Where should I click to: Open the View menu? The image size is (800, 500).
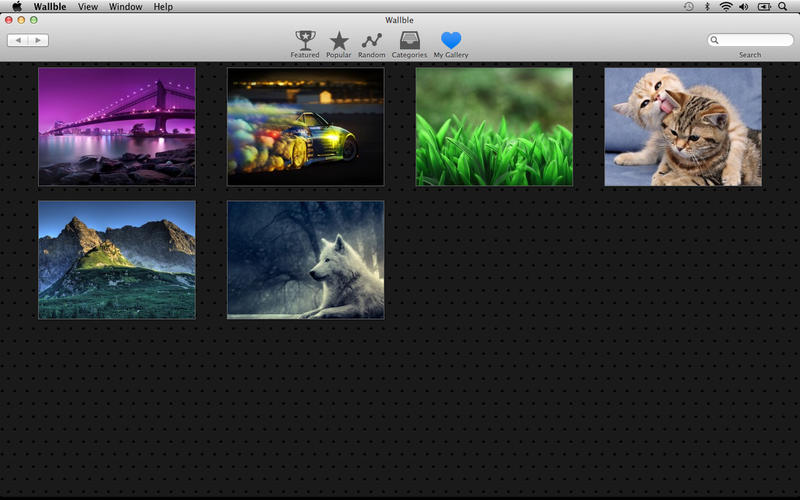click(x=88, y=6)
